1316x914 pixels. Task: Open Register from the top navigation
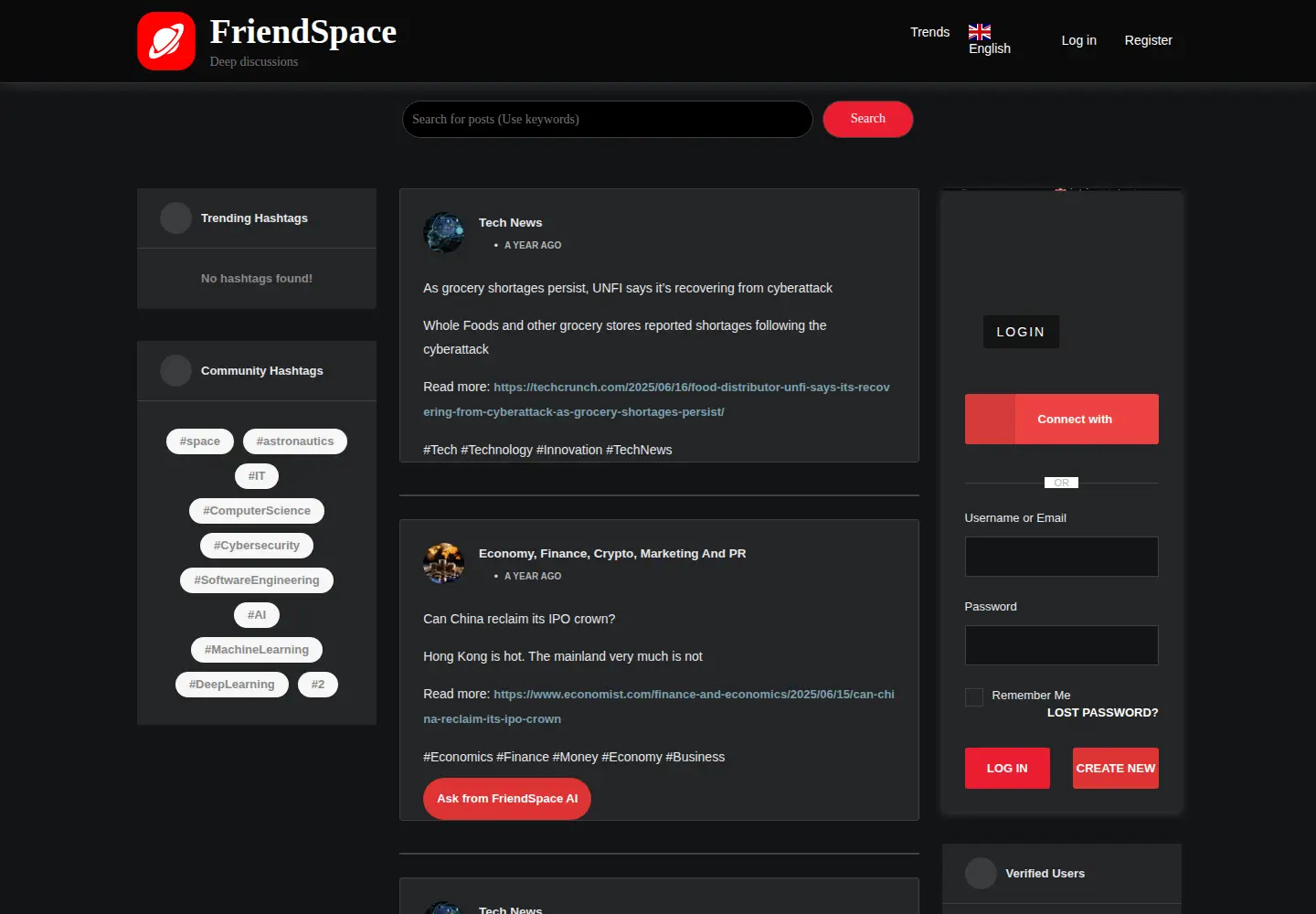pyautogui.click(x=1148, y=40)
